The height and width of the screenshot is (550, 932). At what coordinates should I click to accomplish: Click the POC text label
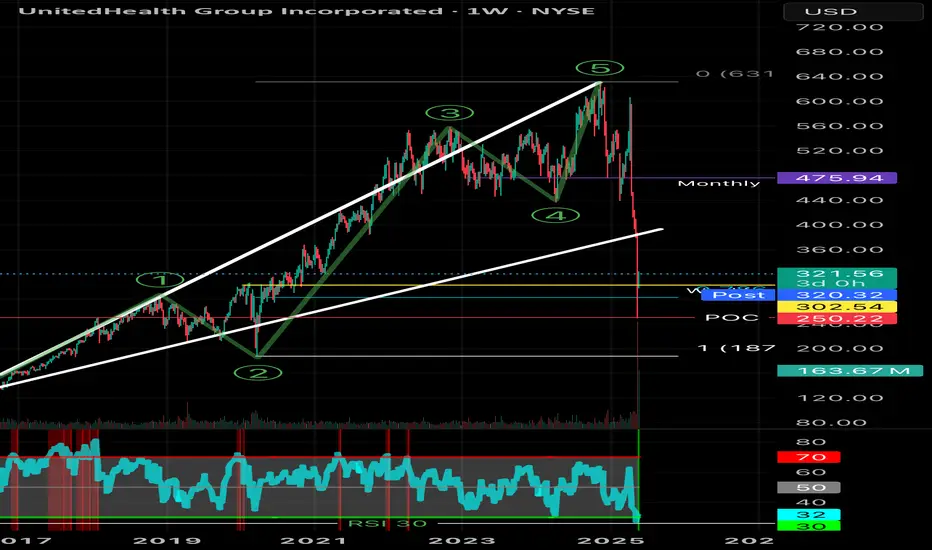(x=732, y=318)
